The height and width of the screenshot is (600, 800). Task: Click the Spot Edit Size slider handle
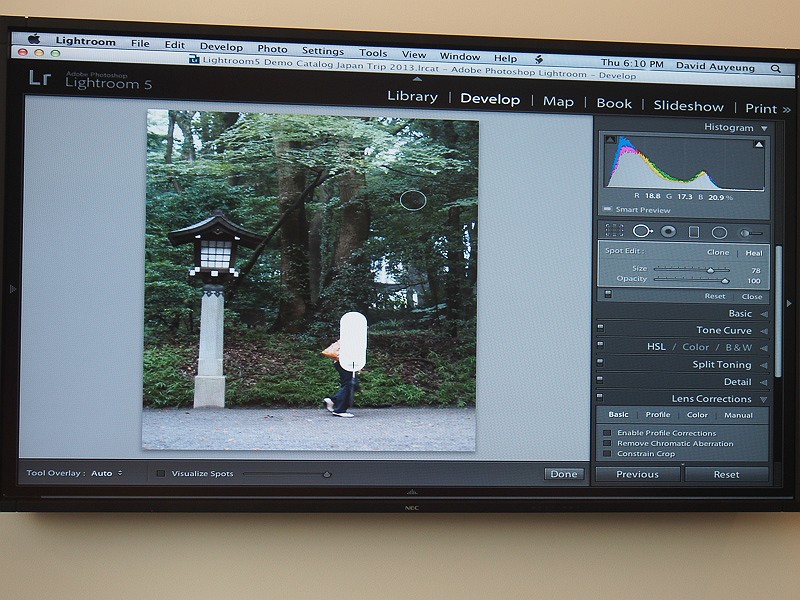[x=710, y=269]
